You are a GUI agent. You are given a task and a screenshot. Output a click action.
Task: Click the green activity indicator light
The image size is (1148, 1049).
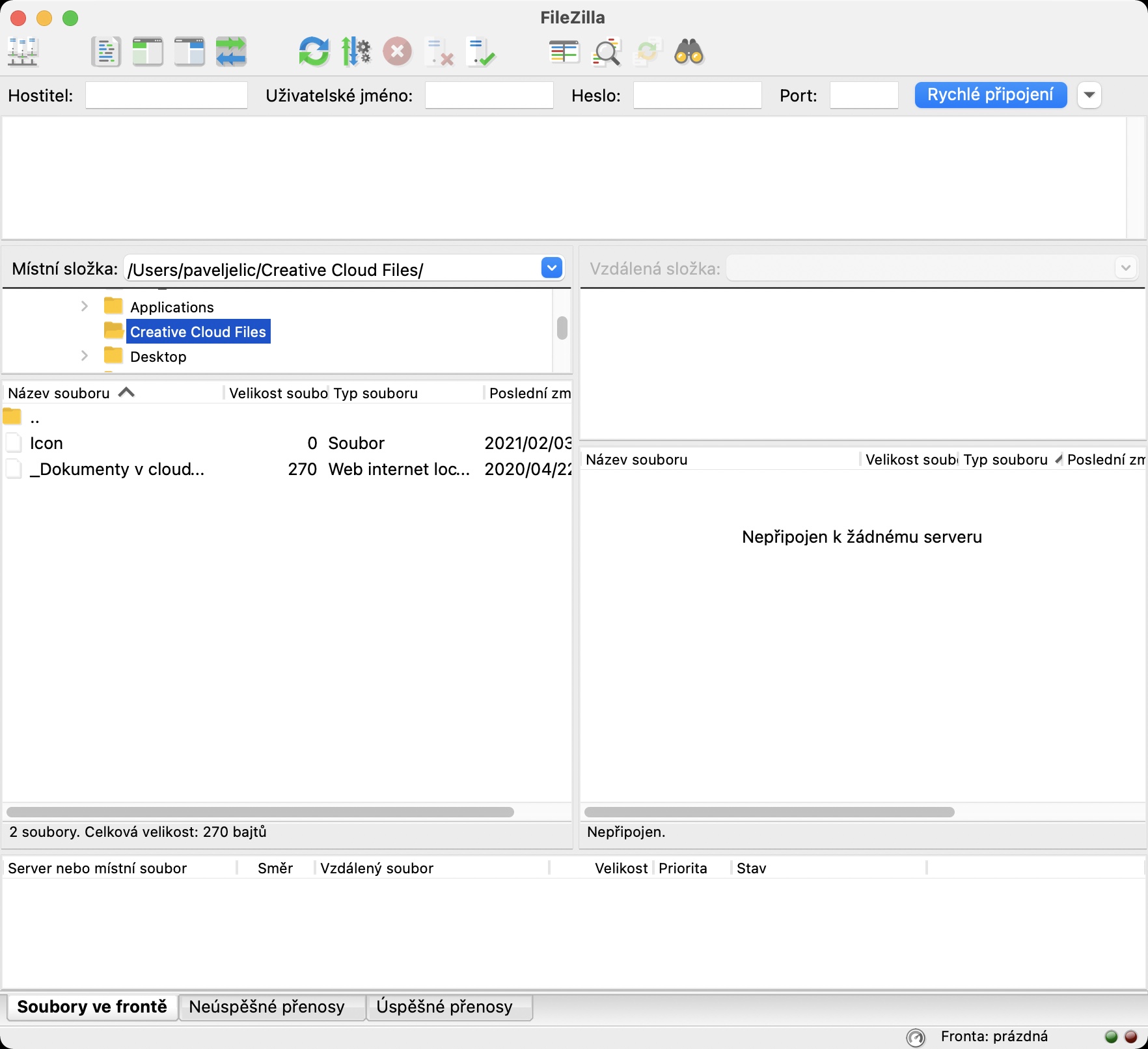click(1112, 1037)
